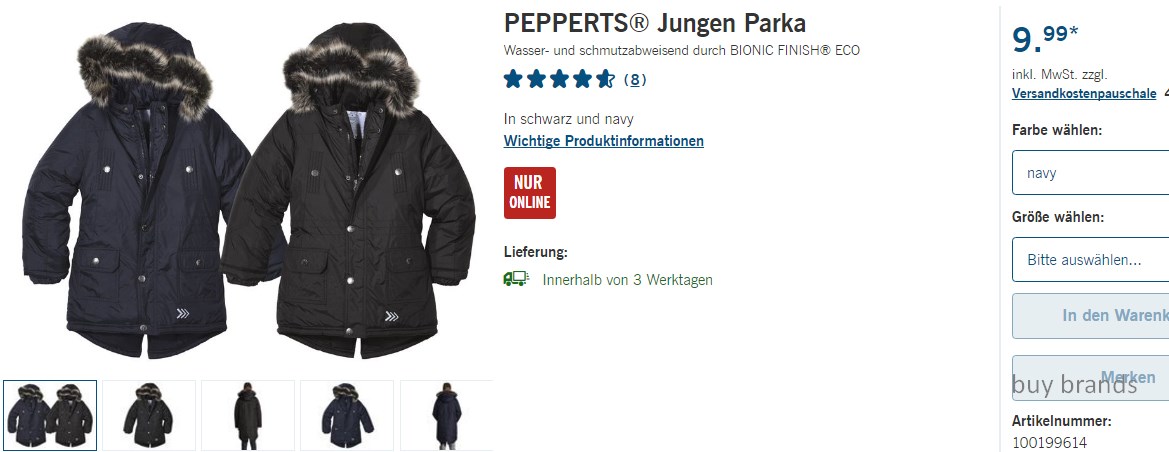Click the half-filled fifth rating star

(x=605, y=79)
